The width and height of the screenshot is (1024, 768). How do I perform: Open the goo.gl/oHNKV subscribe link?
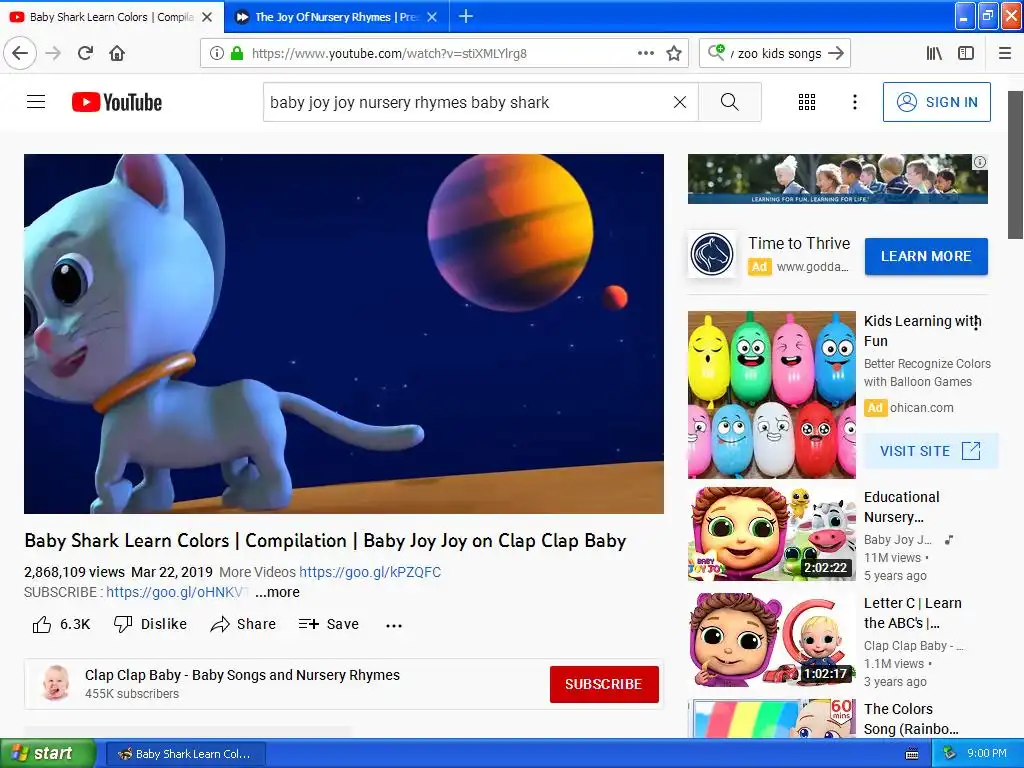click(177, 592)
